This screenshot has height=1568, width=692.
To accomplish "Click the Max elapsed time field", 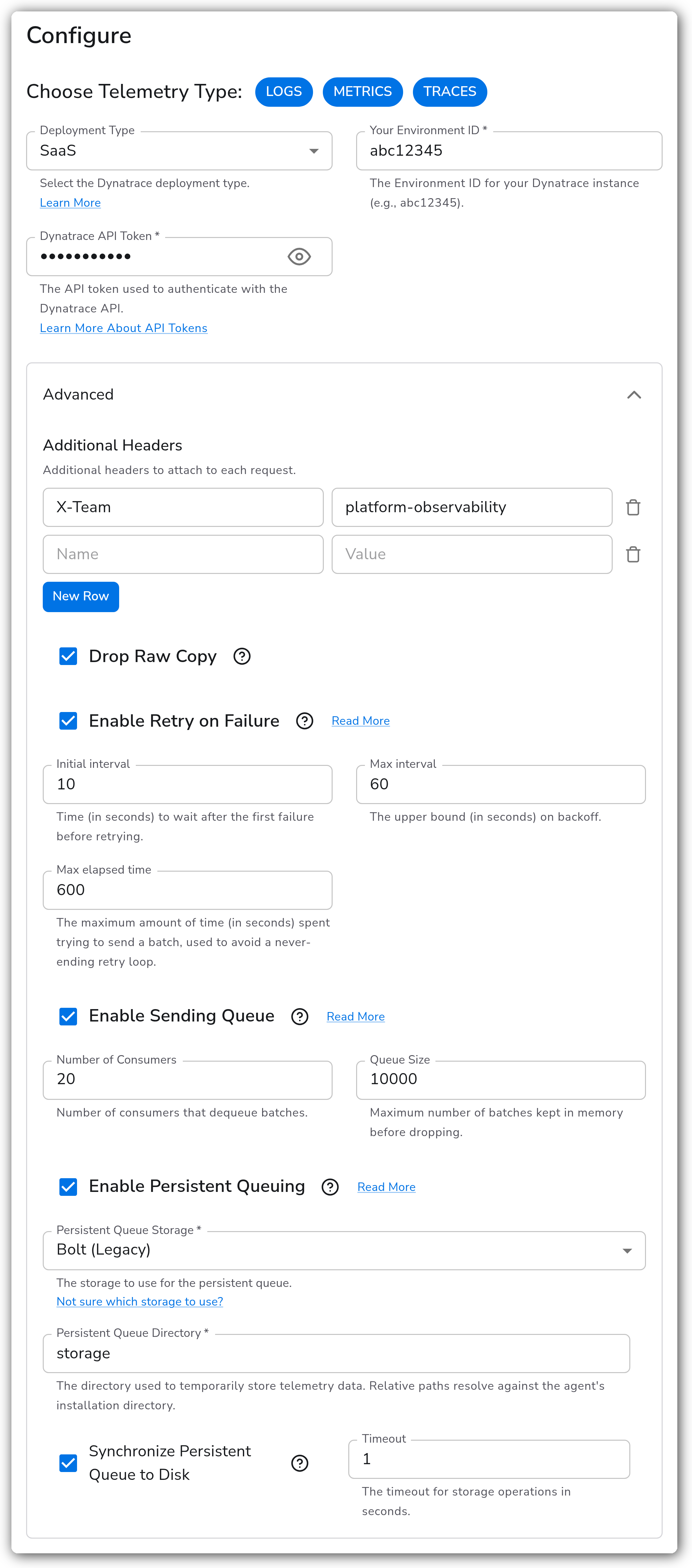I will [x=187, y=891].
